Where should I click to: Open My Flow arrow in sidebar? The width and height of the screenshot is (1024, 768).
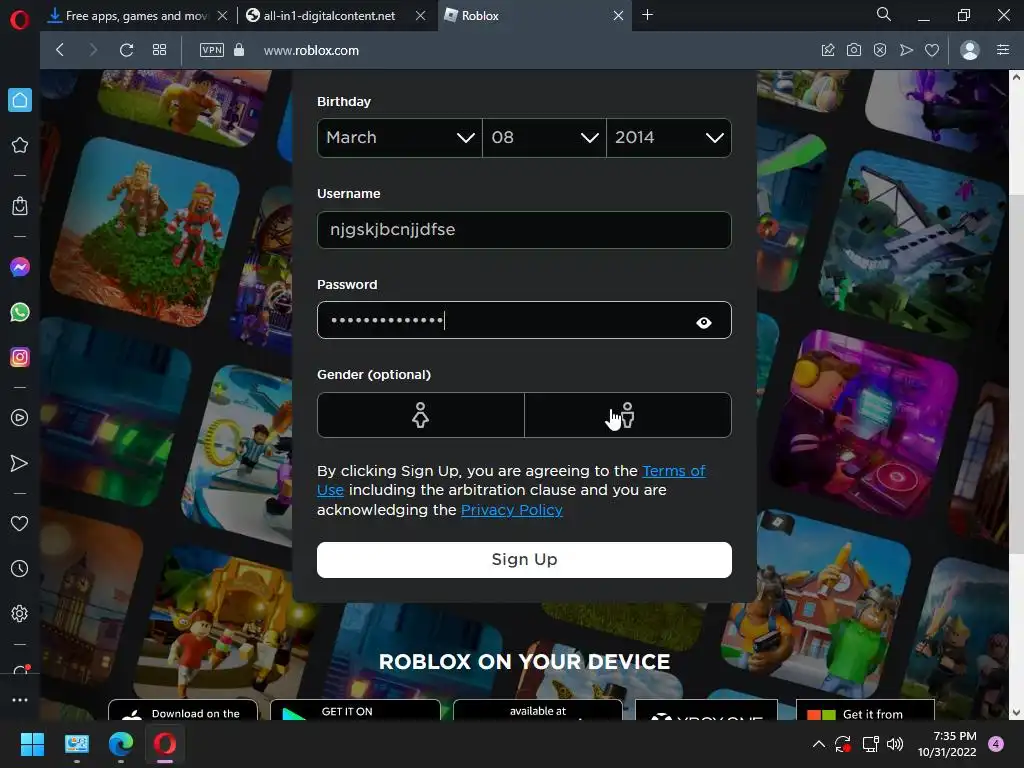pos(20,463)
